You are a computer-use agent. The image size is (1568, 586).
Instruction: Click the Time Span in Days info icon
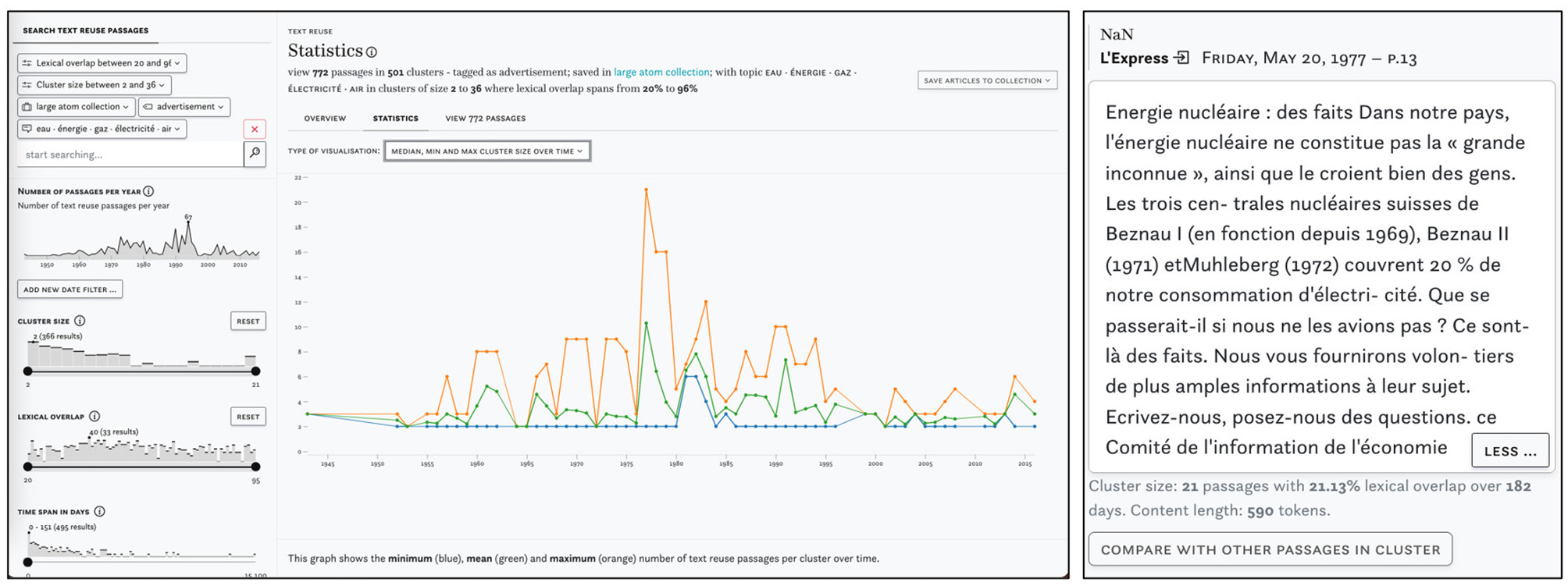tap(99, 512)
